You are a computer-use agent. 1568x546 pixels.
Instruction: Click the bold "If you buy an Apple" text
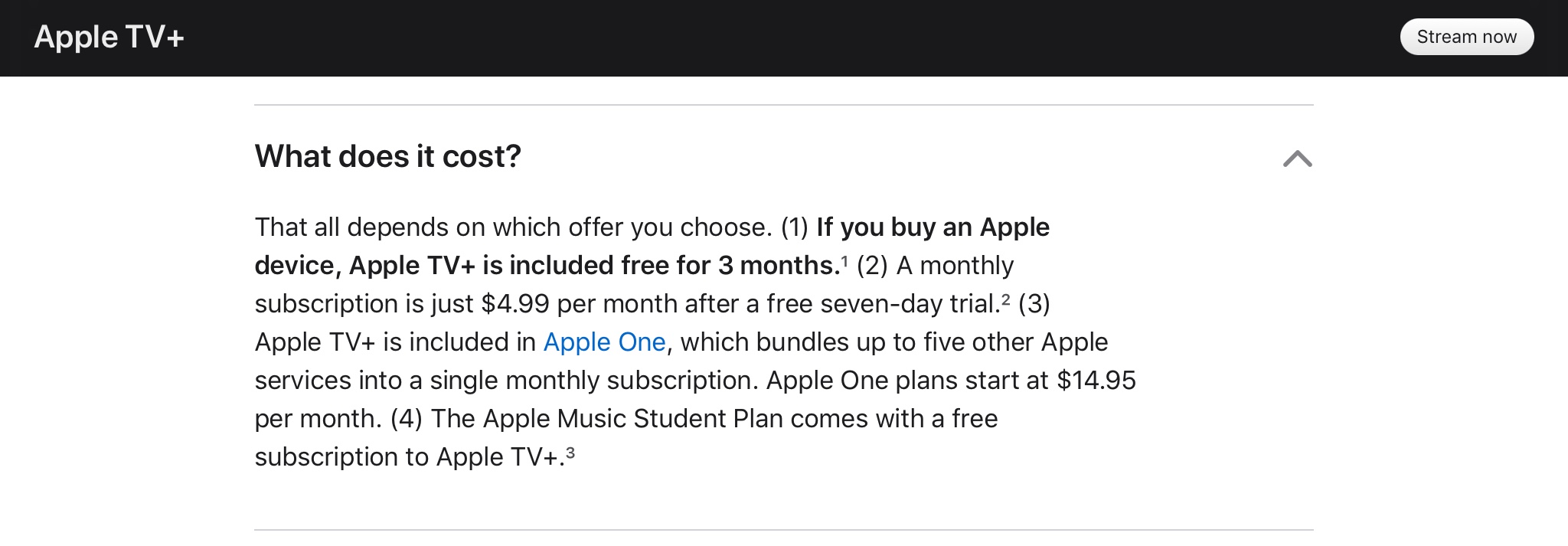[x=933, y=227]
